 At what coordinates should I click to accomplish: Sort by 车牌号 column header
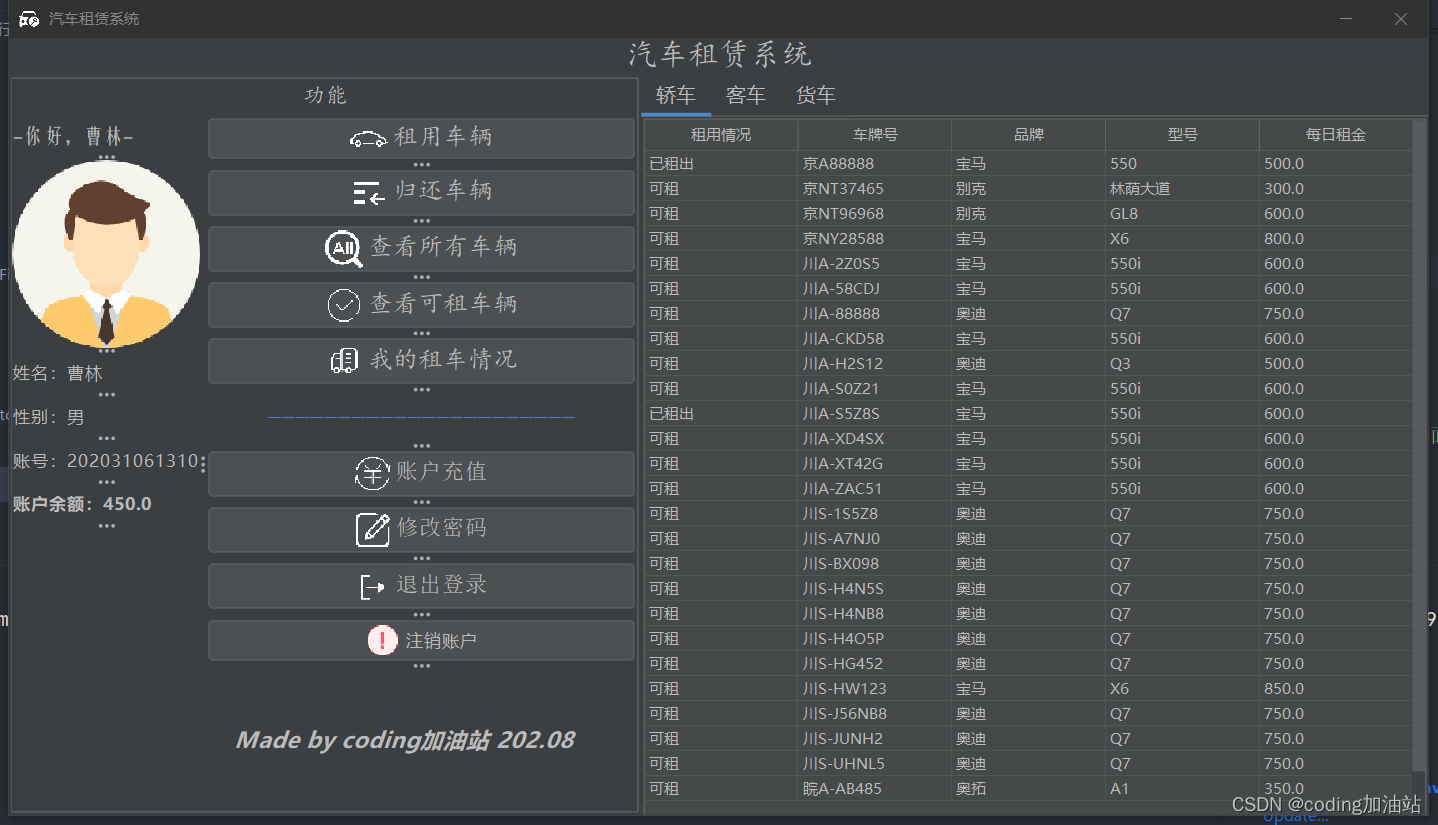coord(875,135)
